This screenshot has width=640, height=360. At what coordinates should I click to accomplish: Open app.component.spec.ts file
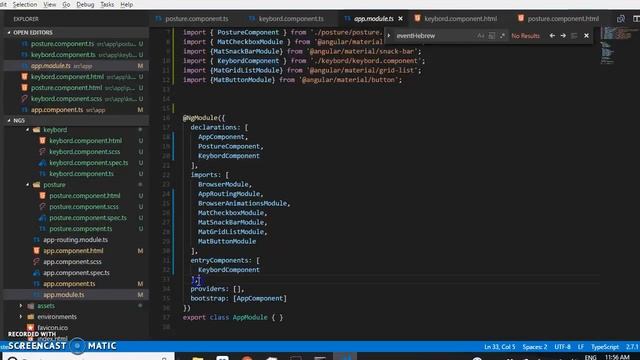[76, 273]
